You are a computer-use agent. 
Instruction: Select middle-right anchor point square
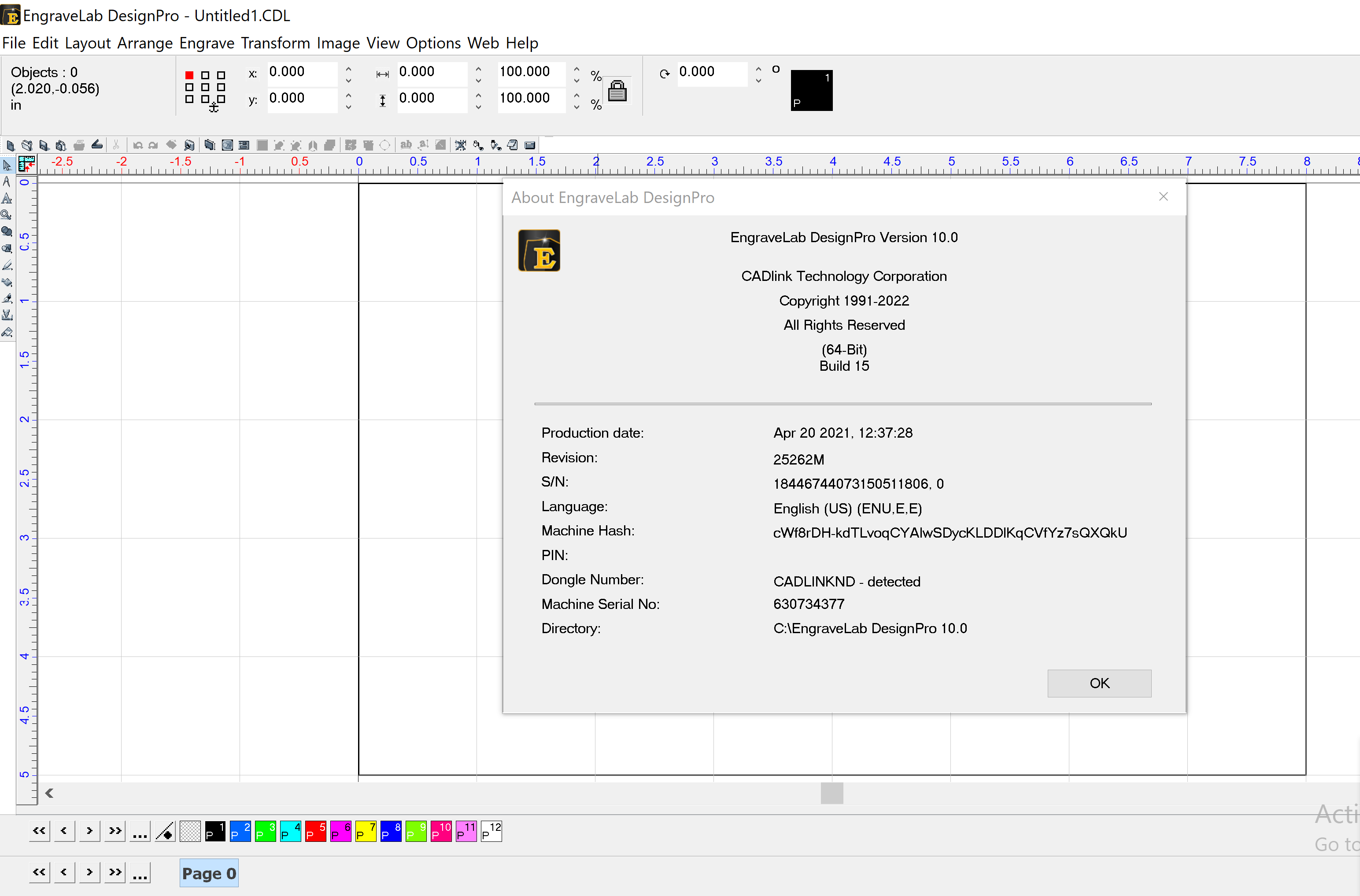point(221,87)
